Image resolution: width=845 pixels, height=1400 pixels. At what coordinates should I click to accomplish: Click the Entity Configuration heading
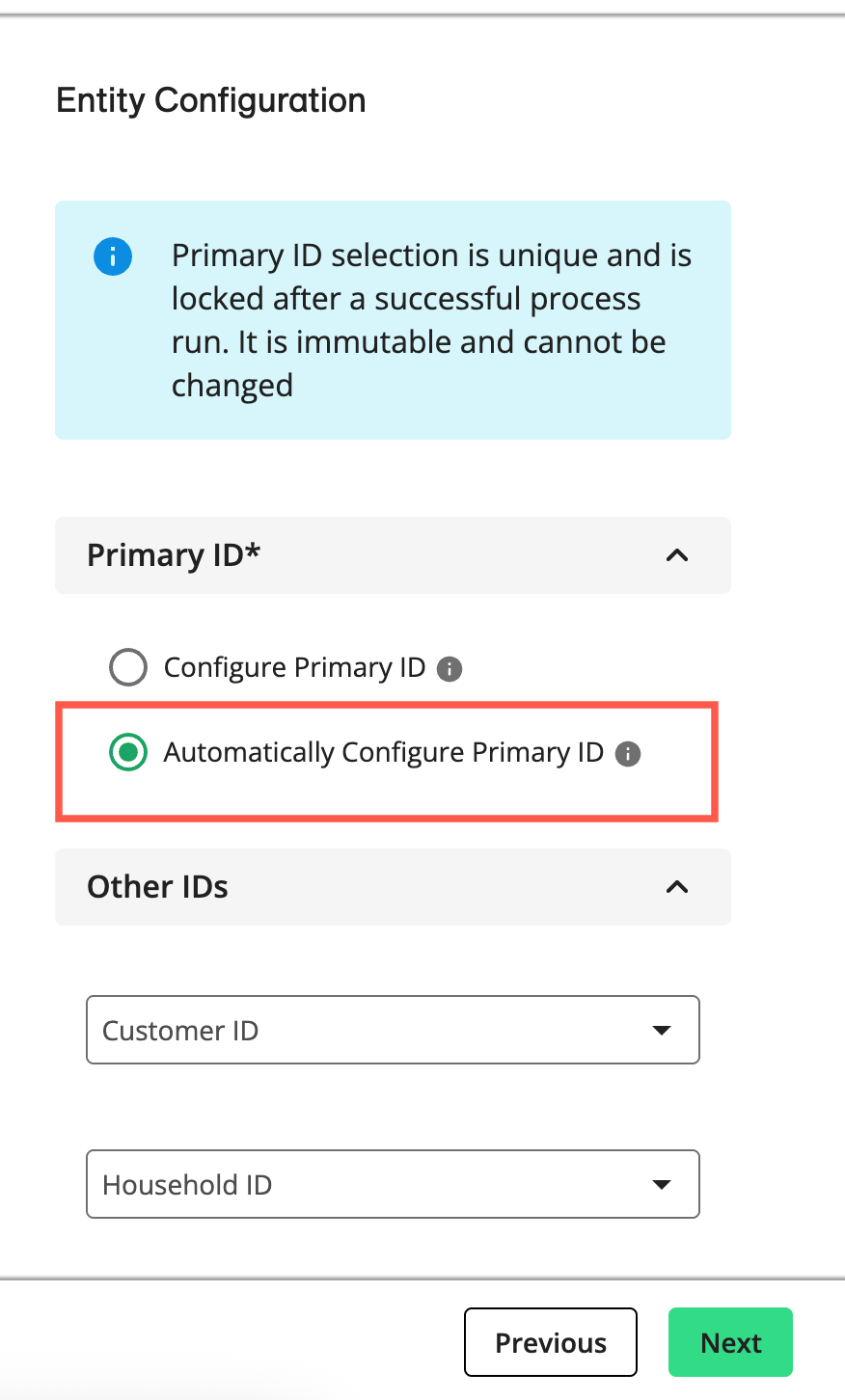[211, 100]
